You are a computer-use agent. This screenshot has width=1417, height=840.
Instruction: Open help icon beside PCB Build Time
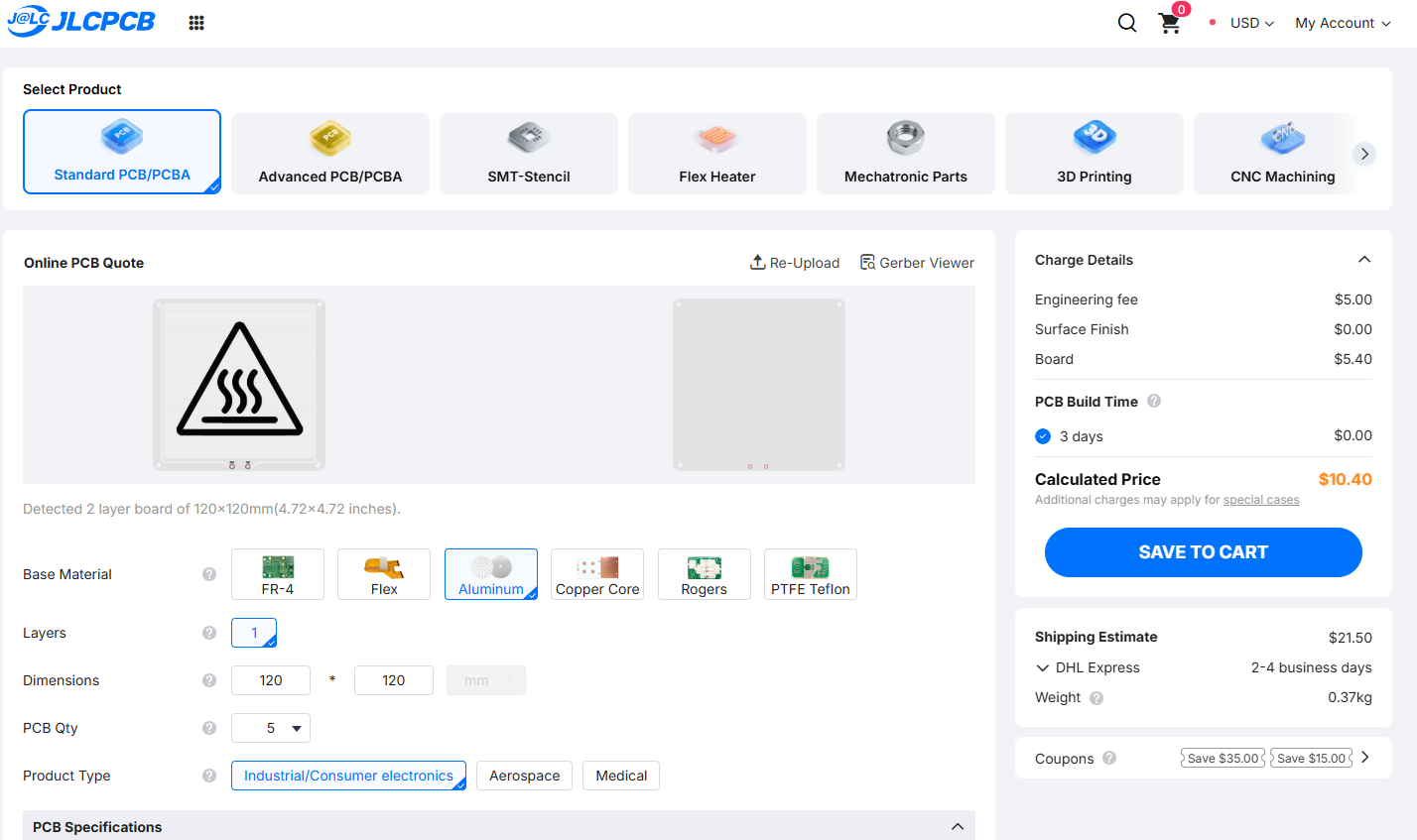tap(1154, 401)
